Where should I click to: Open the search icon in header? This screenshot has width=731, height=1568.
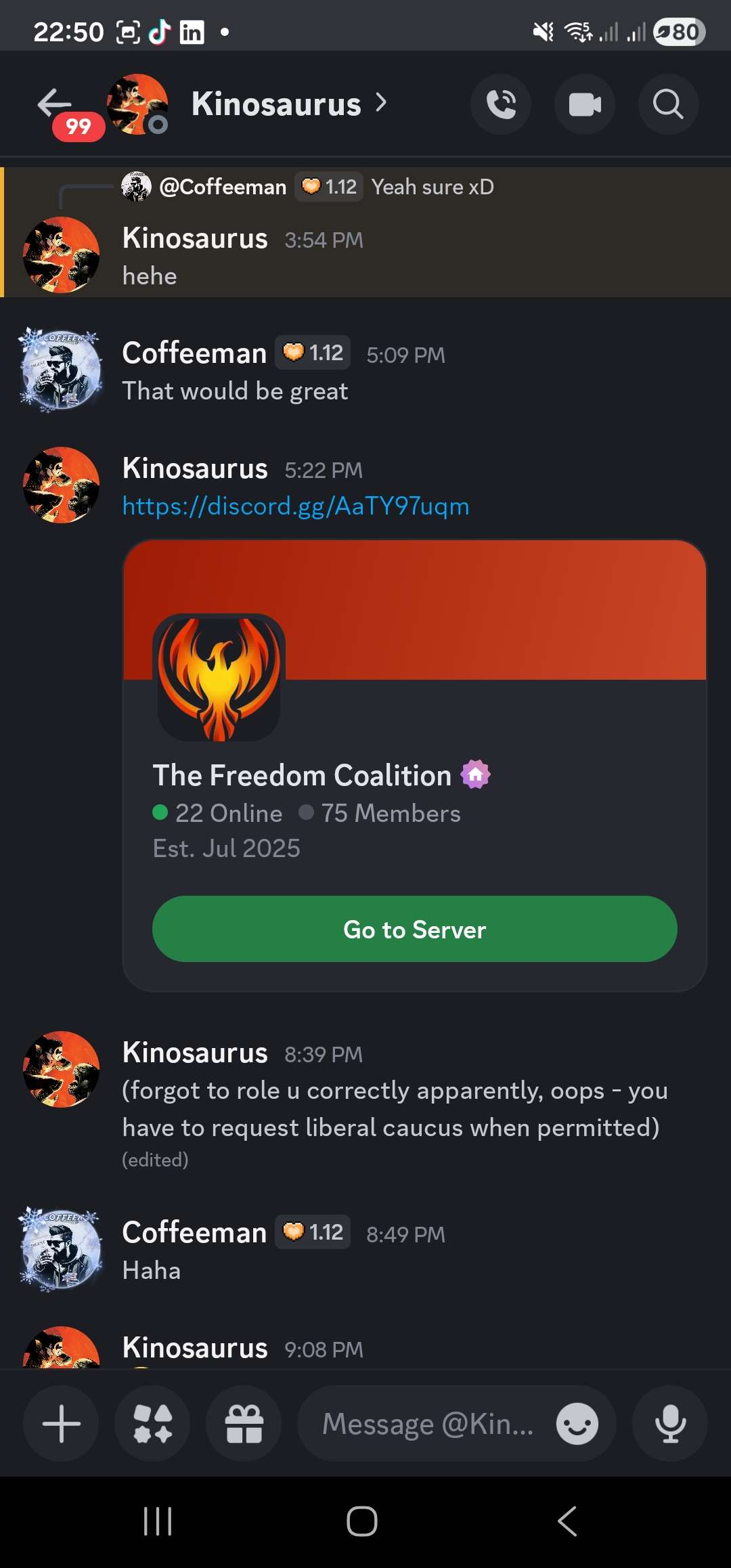click(668, 104)
